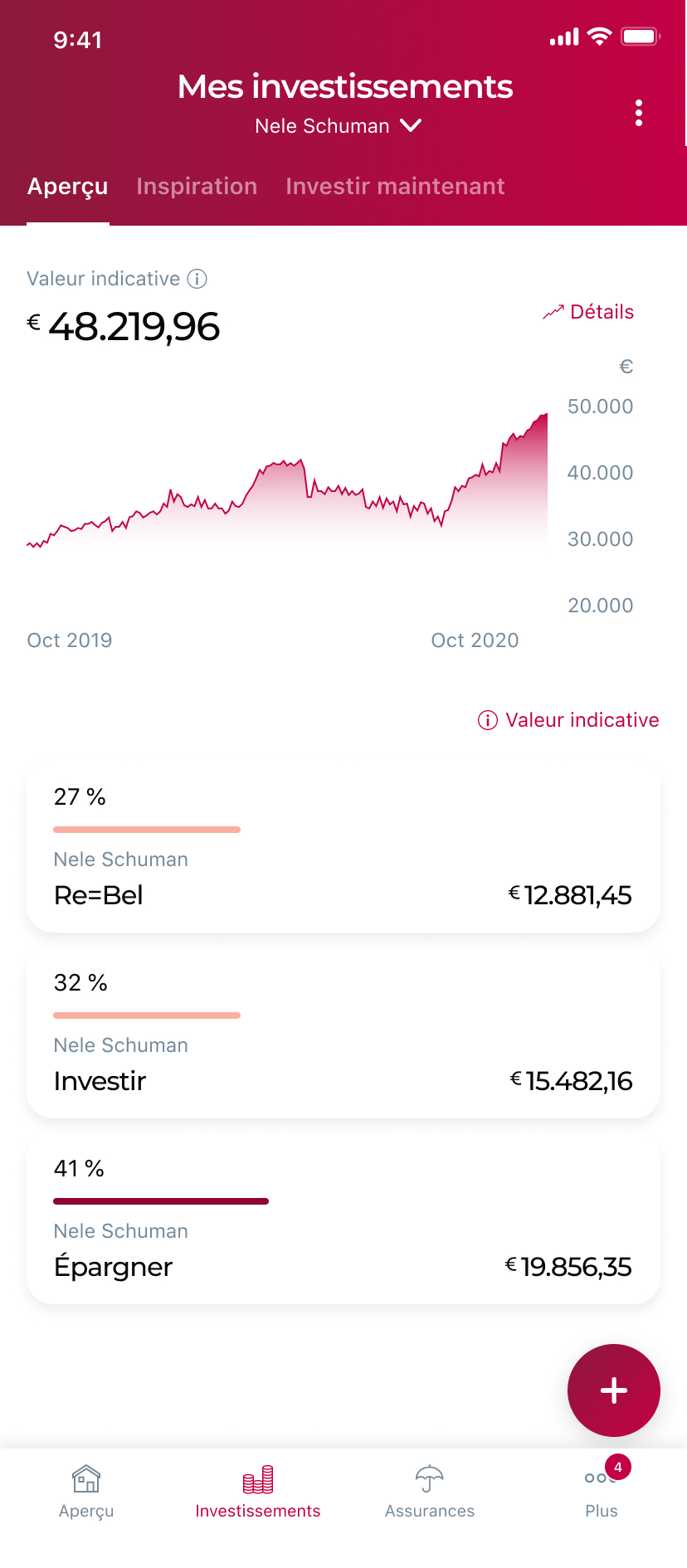Select the Aperçu top tab
The image size is (687, 1568).
pyautogui.click(x=68, y=187)
